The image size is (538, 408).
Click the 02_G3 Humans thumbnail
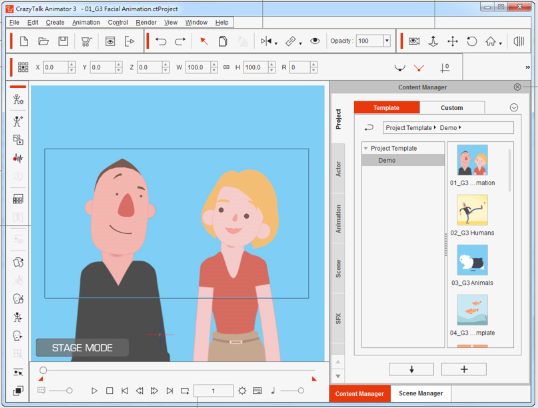click(x=472, y=210)
